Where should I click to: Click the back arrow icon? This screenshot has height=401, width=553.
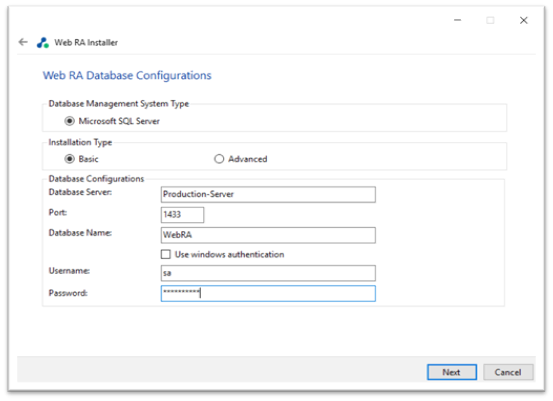(23, 42)
